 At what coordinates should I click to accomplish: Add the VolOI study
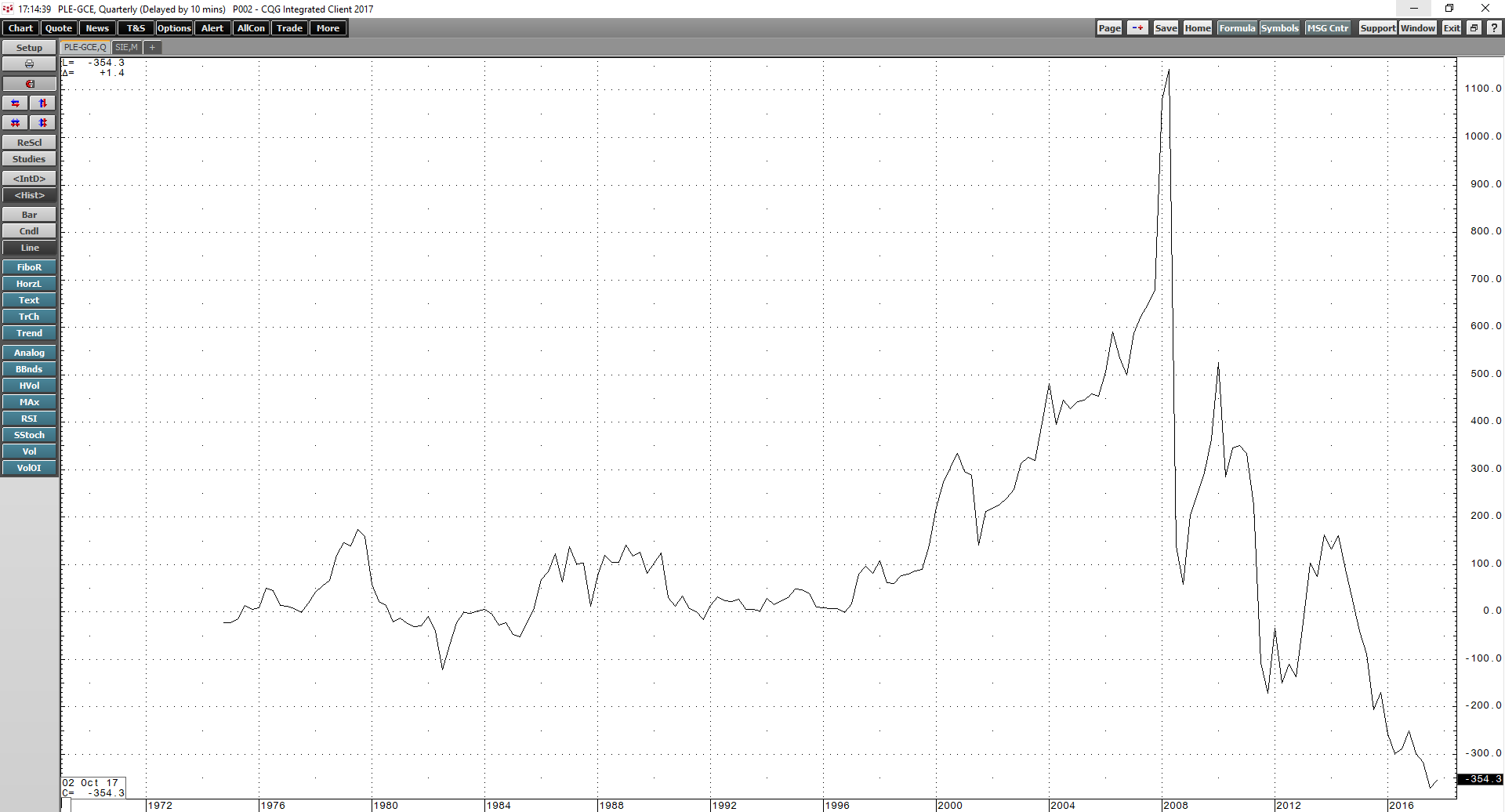[x=29, y=468]
